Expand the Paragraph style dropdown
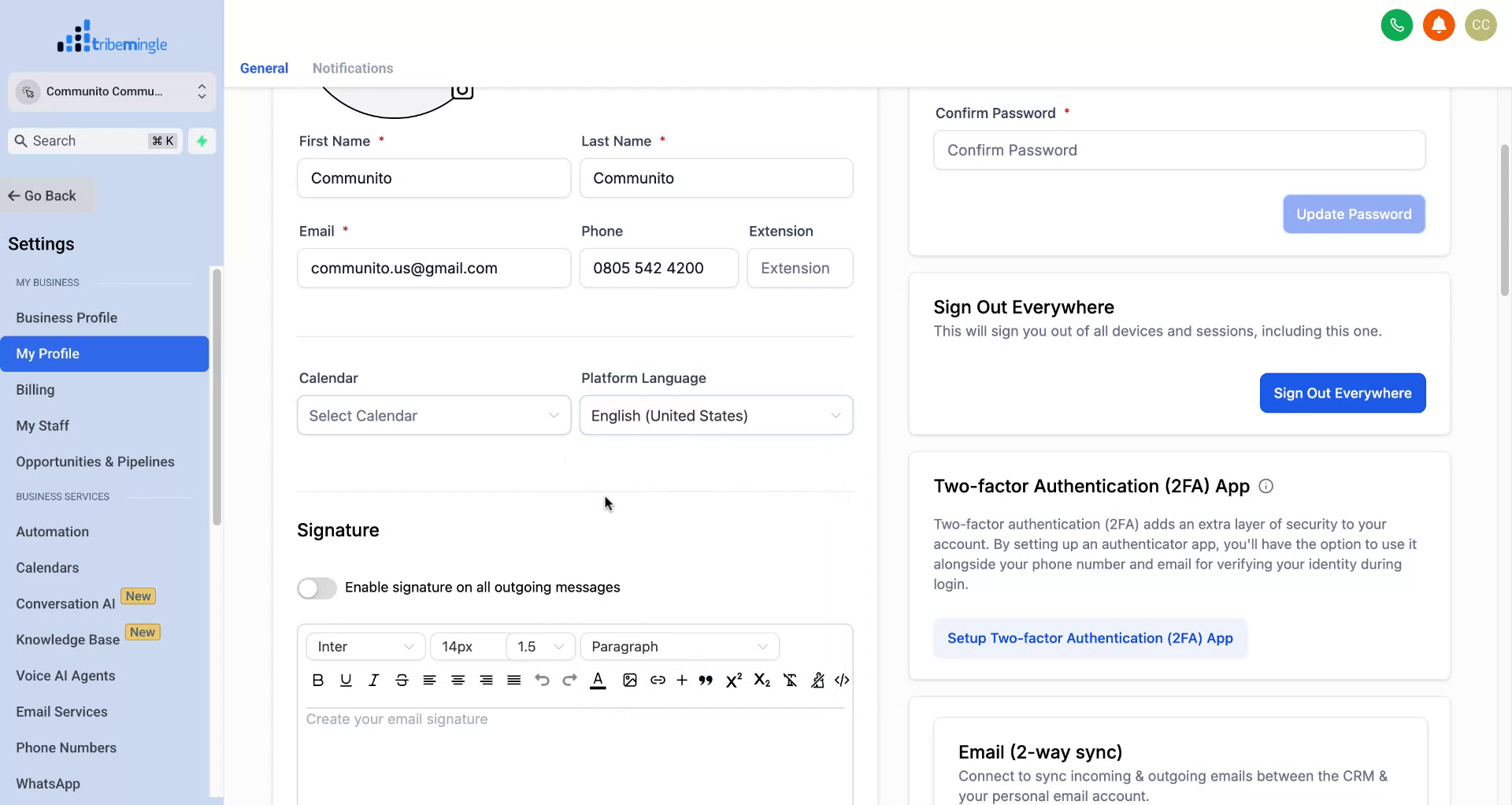The image size is (1512, 805). tap(679, 646)
